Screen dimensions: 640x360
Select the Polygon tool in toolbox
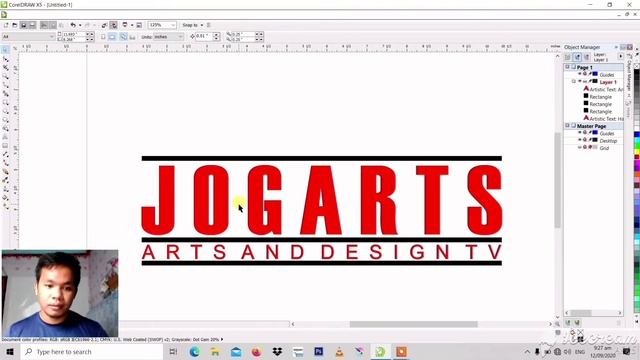pos(5,120)
